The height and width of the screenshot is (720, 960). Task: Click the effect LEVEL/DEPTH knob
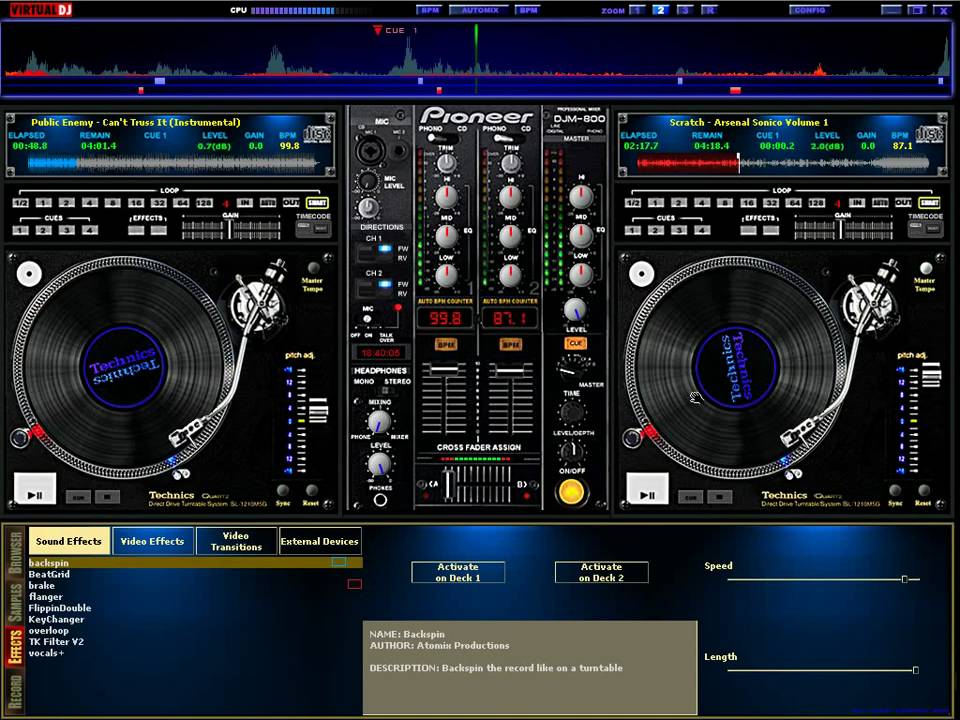[571, 451]
